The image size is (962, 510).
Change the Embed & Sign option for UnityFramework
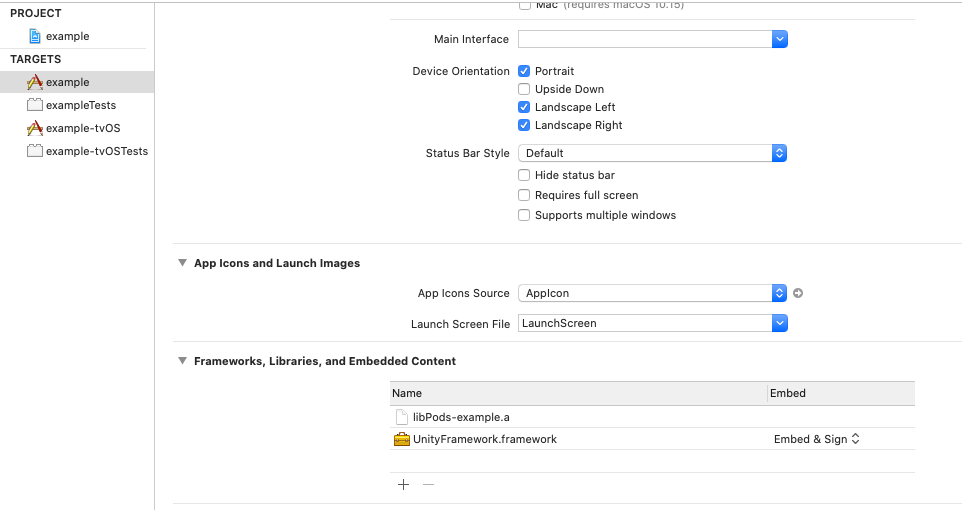point(816,439)
